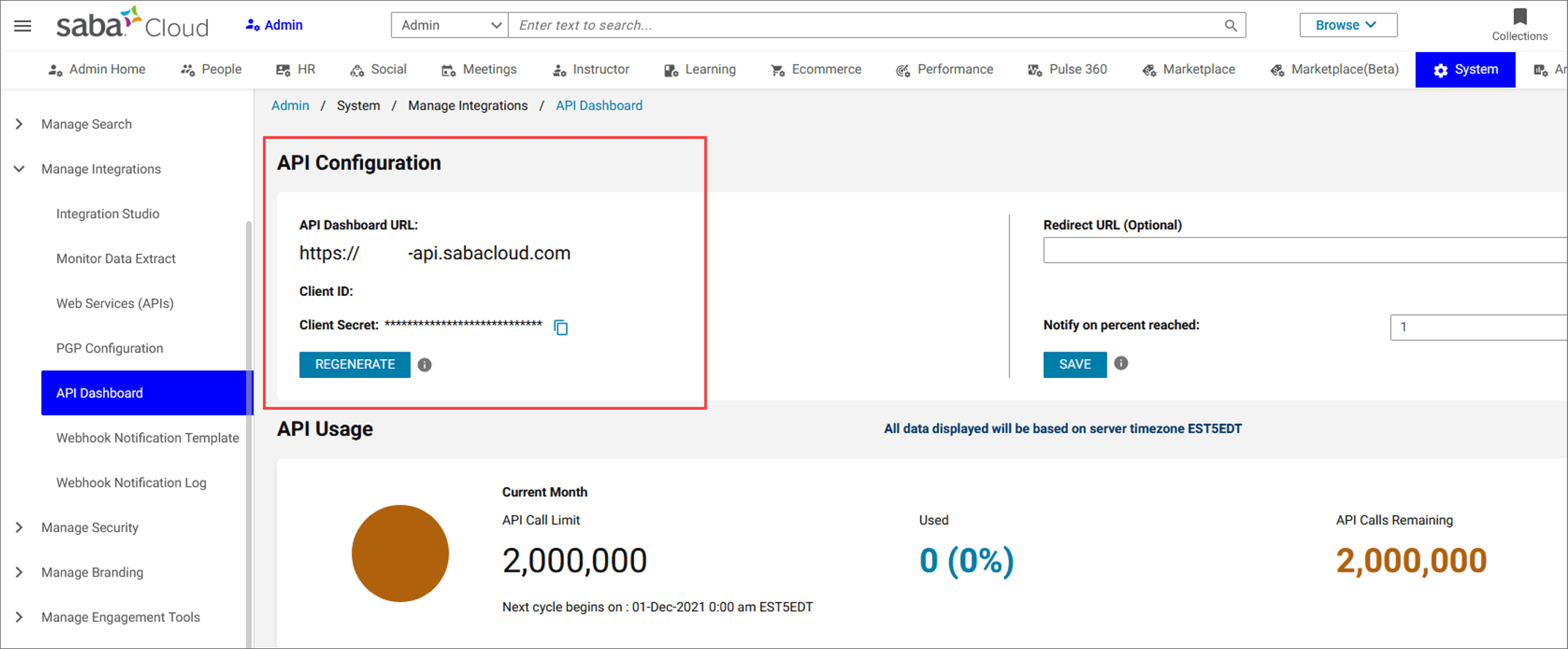
Task: Open Webhook Notification Log in sidebar
Action: click(x=131, y=483)
